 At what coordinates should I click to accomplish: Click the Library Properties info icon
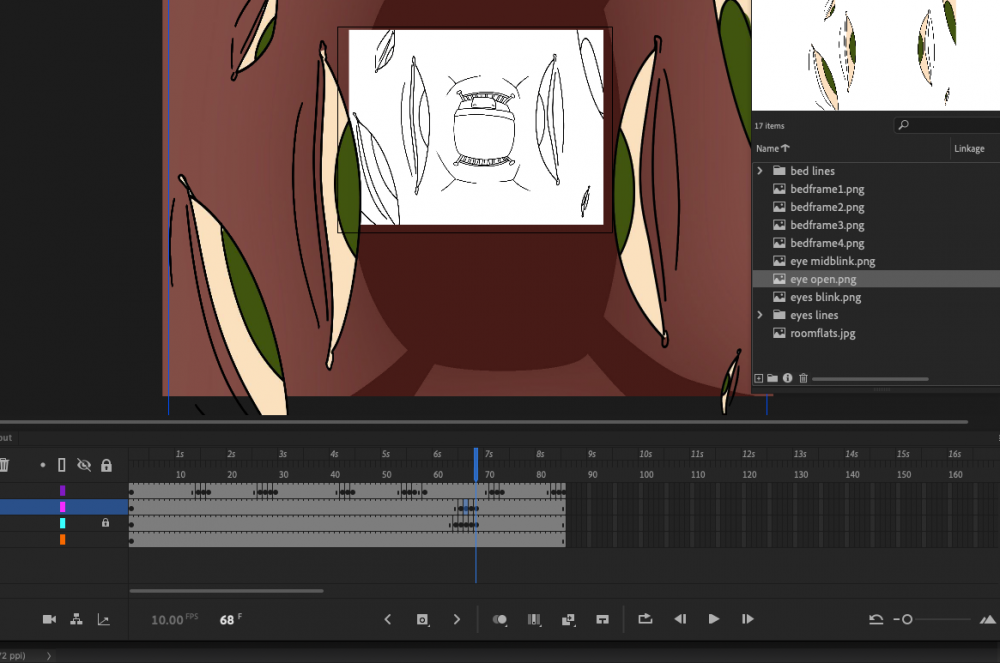pyautogui.click(x=788, y=378)
